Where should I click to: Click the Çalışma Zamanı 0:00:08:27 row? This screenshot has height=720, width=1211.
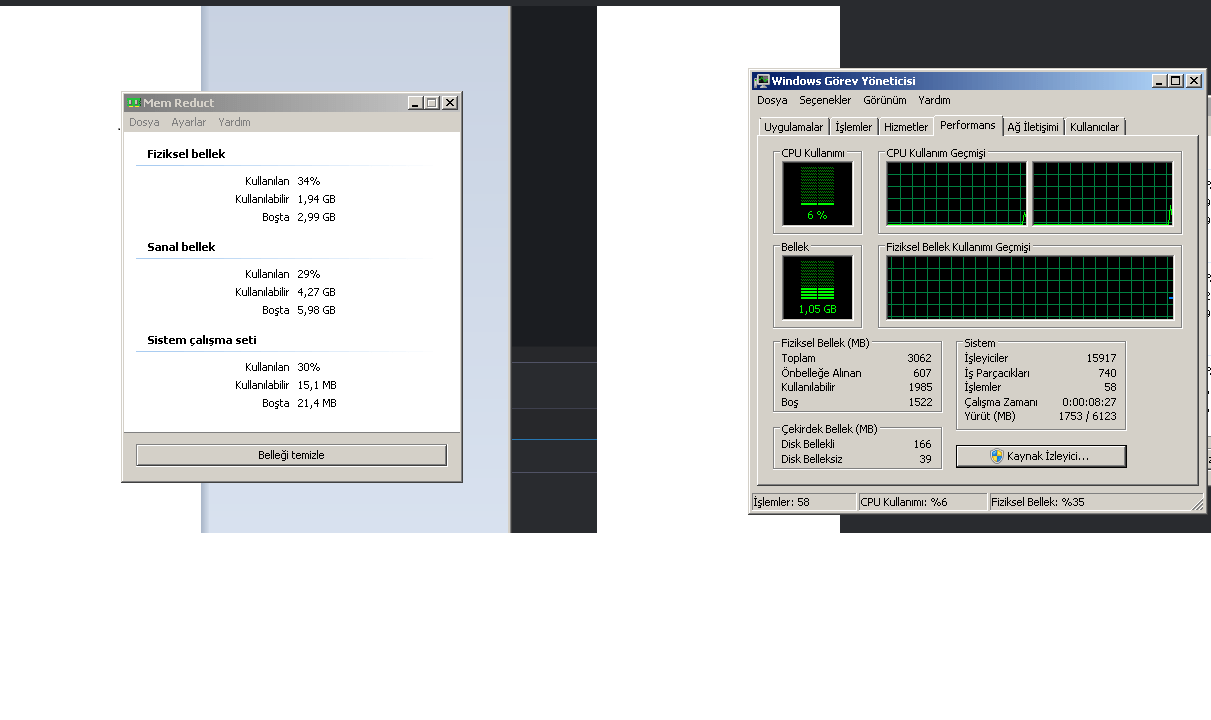[1040, 402]
